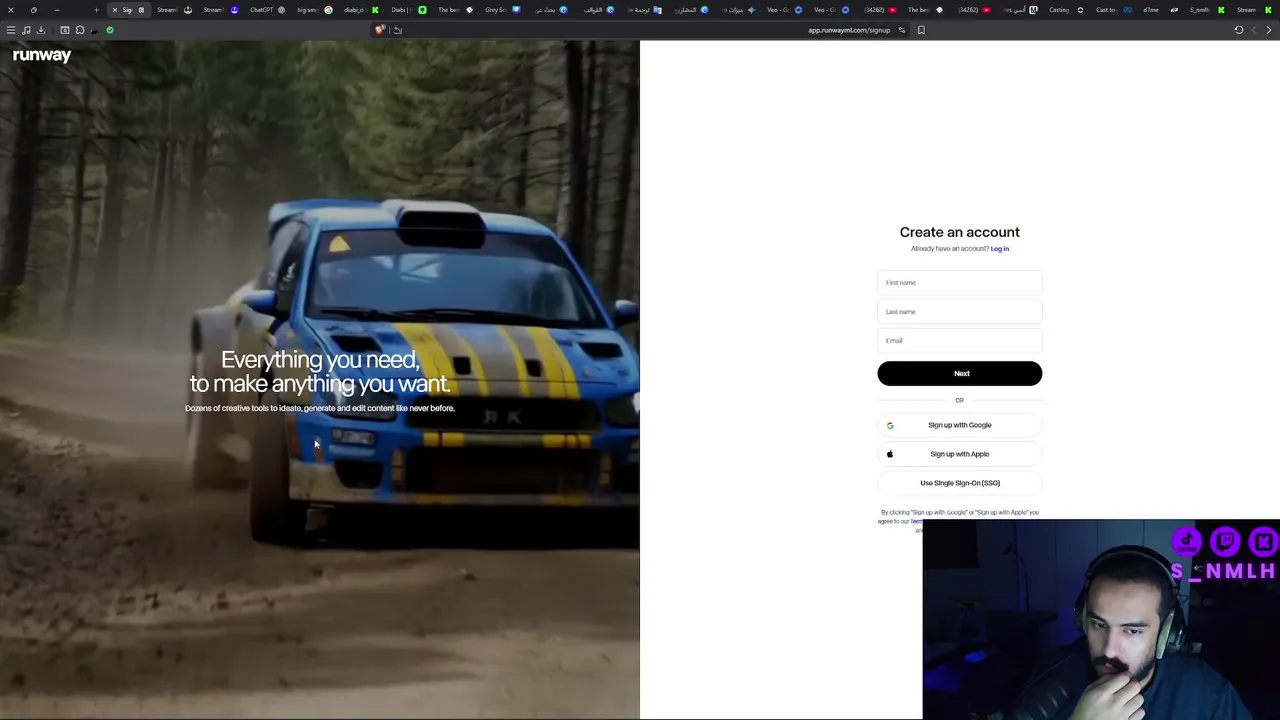1280x720 pixels.
Task: Switch to the Casting tab
Action: click(x=1066, y=10)
